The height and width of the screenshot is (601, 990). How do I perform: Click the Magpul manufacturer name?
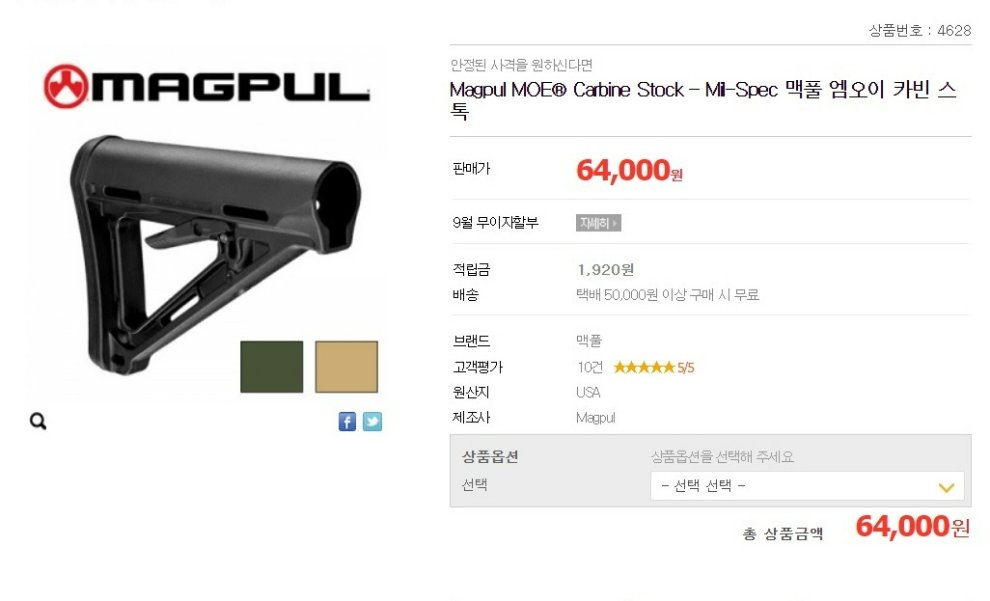595,418
